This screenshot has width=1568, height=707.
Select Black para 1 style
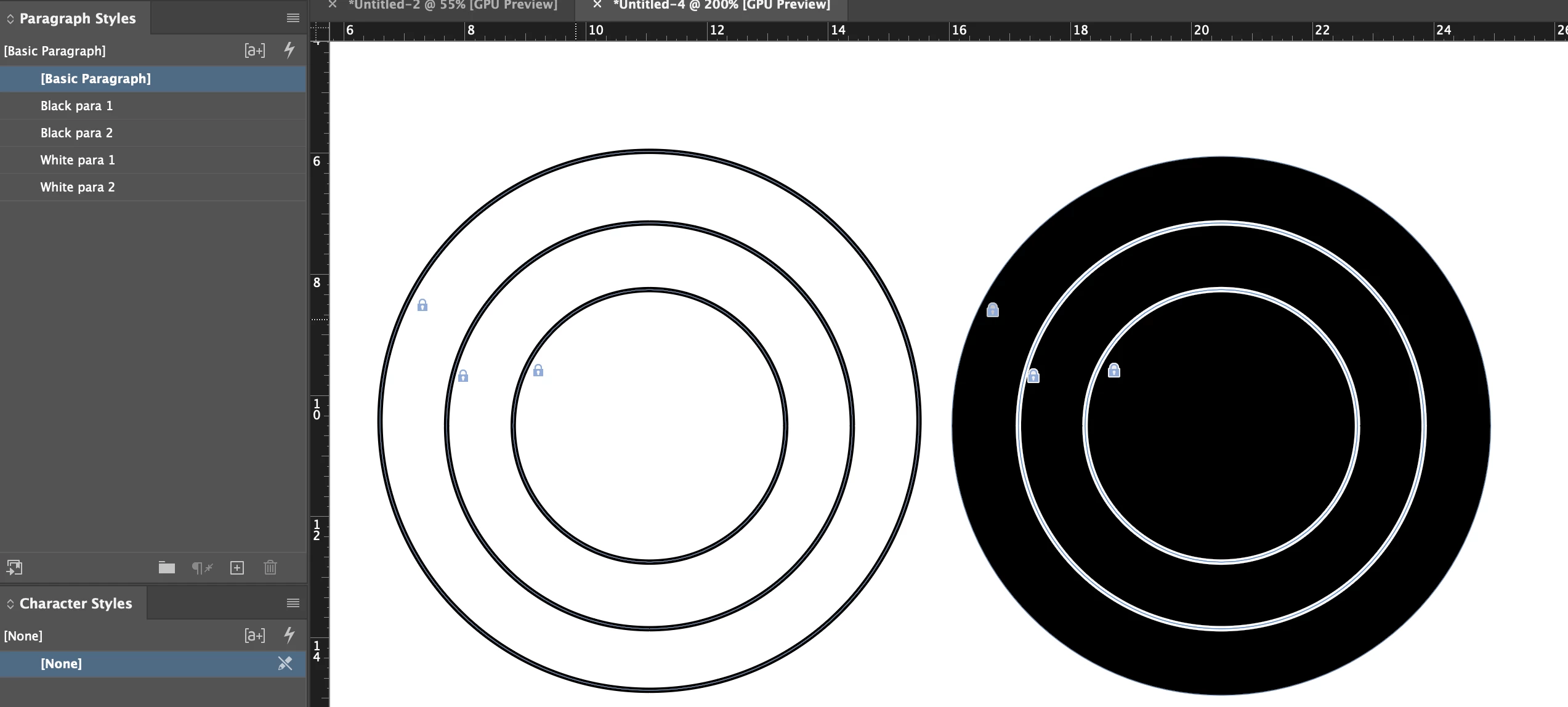tap(76, 106)
